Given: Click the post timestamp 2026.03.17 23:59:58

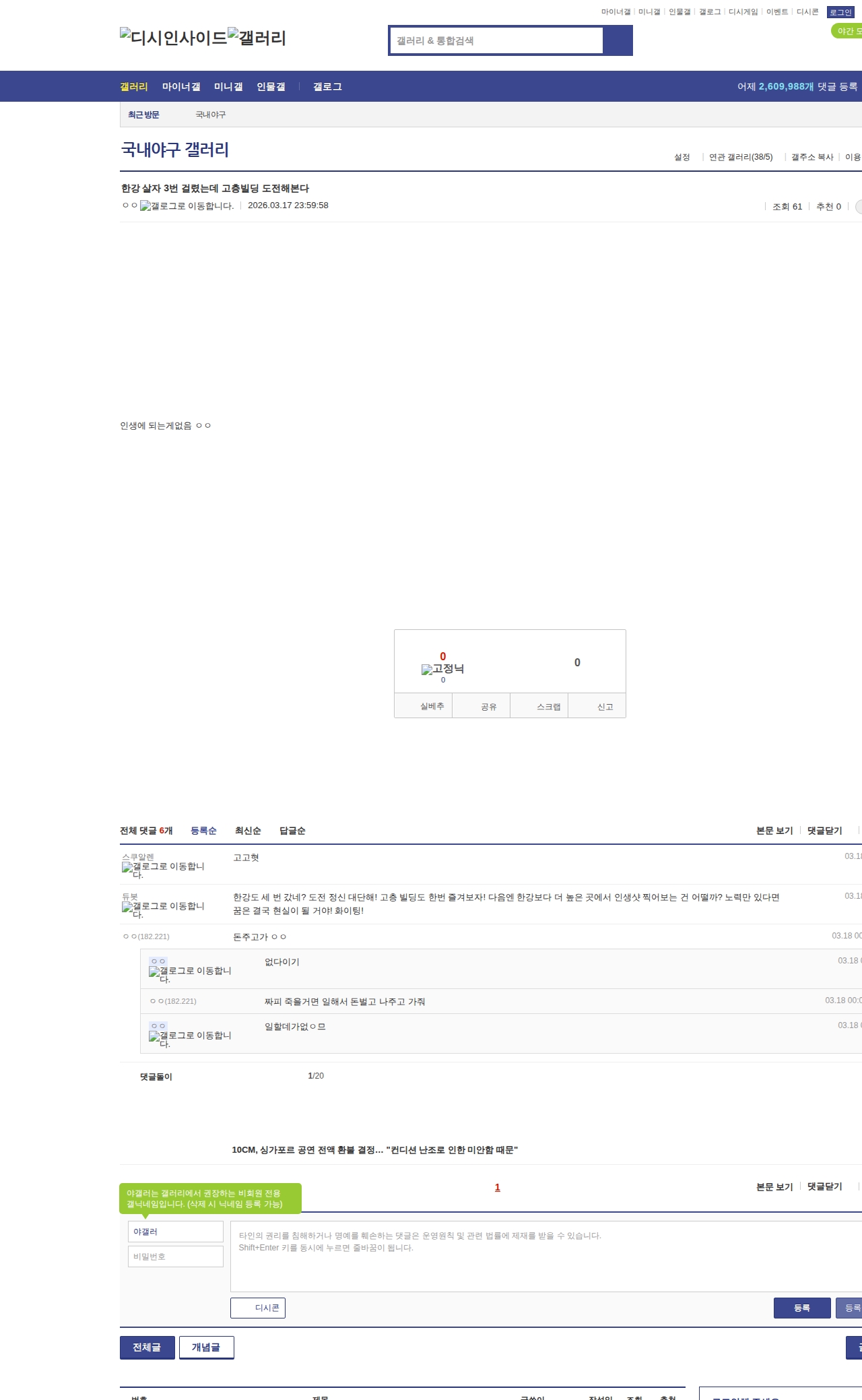Looking at the screenshot, I should pos(288,205).
